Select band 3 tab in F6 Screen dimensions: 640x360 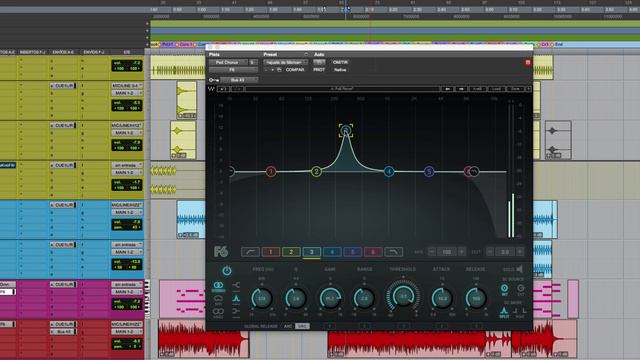click(x=311, y=252)
